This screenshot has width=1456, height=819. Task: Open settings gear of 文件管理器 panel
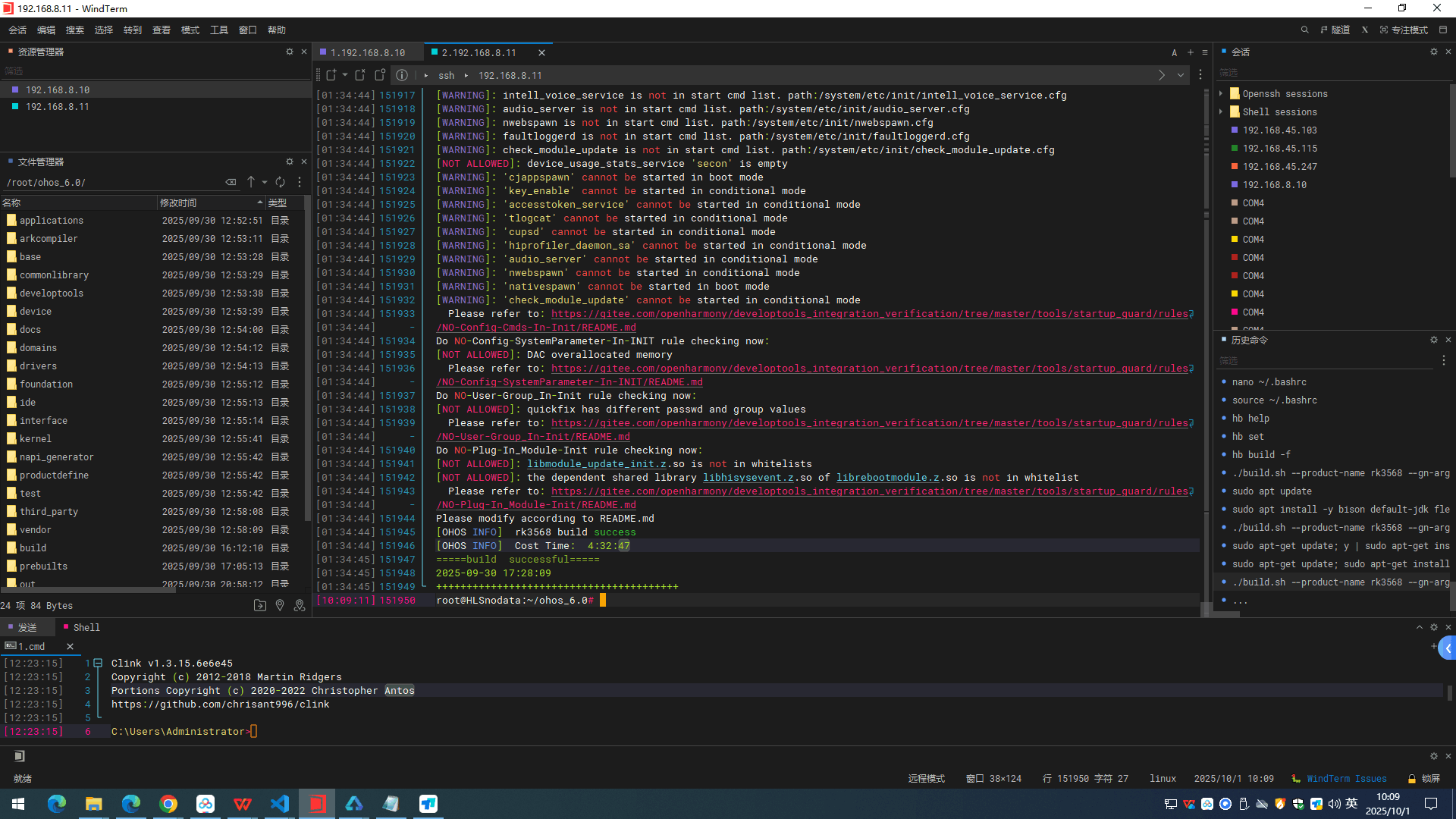(x=289, y=162)
